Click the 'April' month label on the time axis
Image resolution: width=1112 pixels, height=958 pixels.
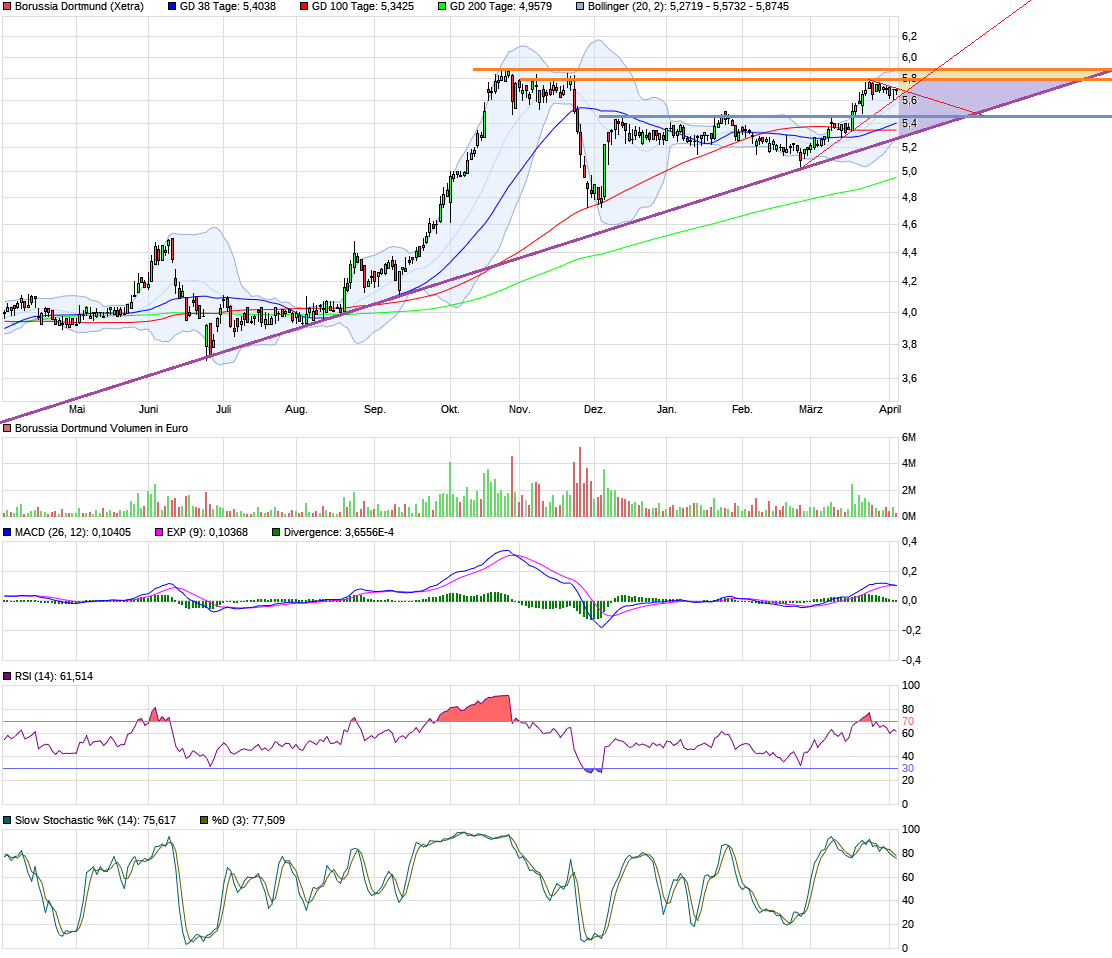click(x=890, y=409)
